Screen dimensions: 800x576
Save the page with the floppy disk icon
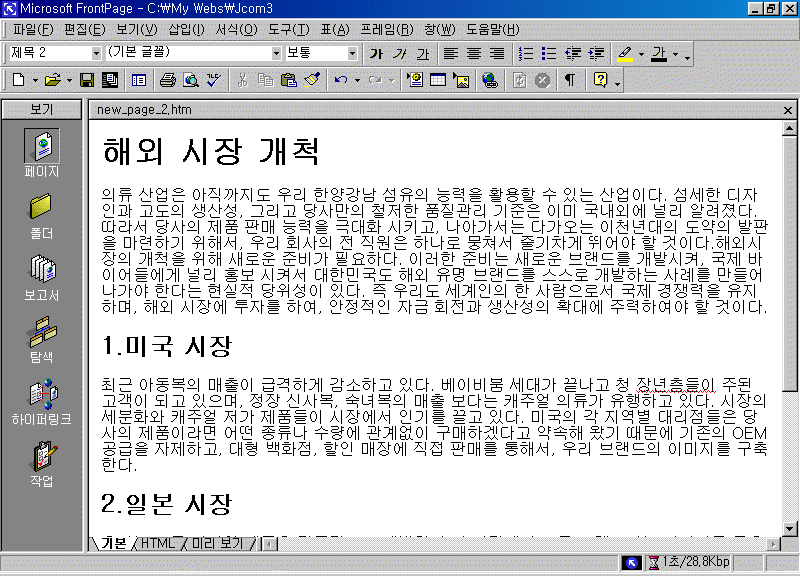[87, 80]
